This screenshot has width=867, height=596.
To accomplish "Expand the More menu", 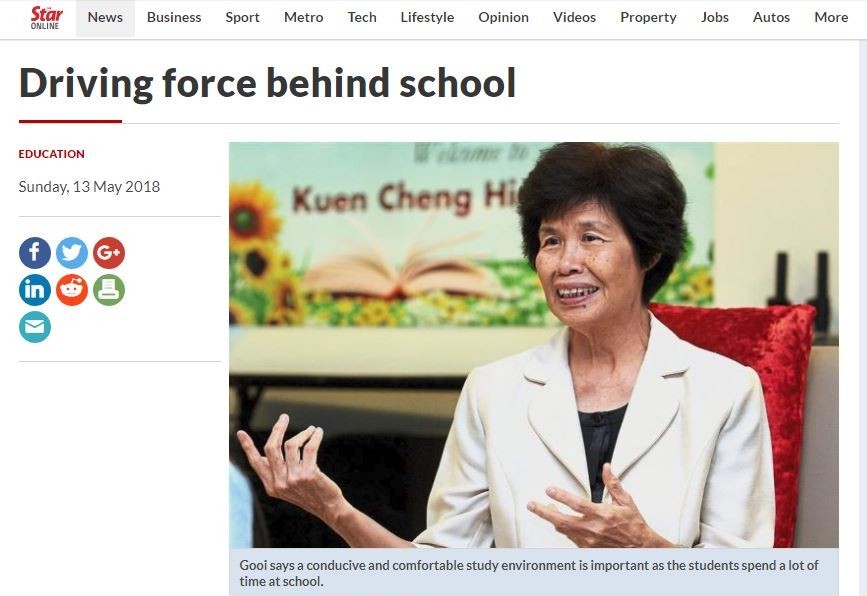I will coord(831,18).
